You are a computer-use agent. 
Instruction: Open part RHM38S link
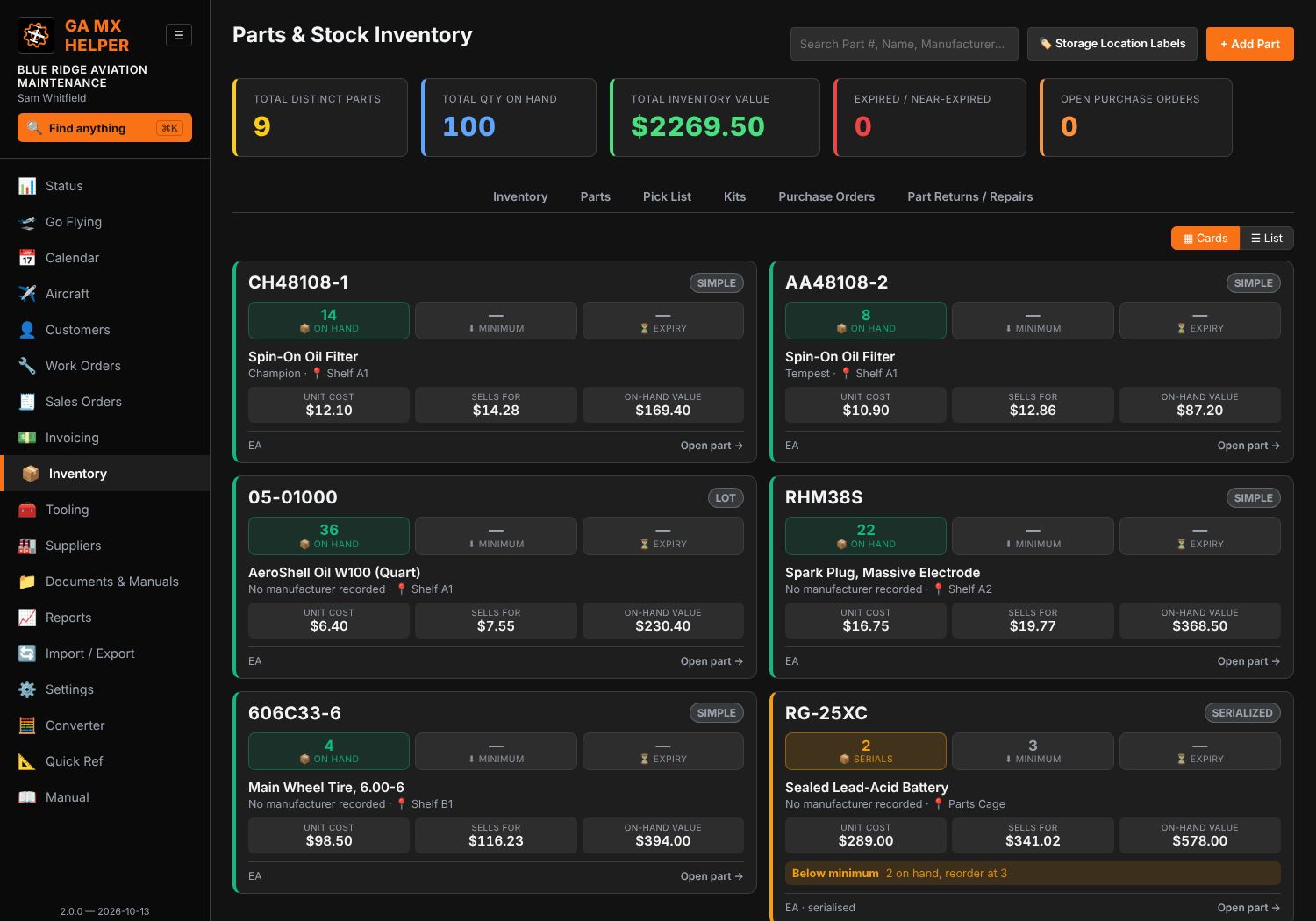1248,661
